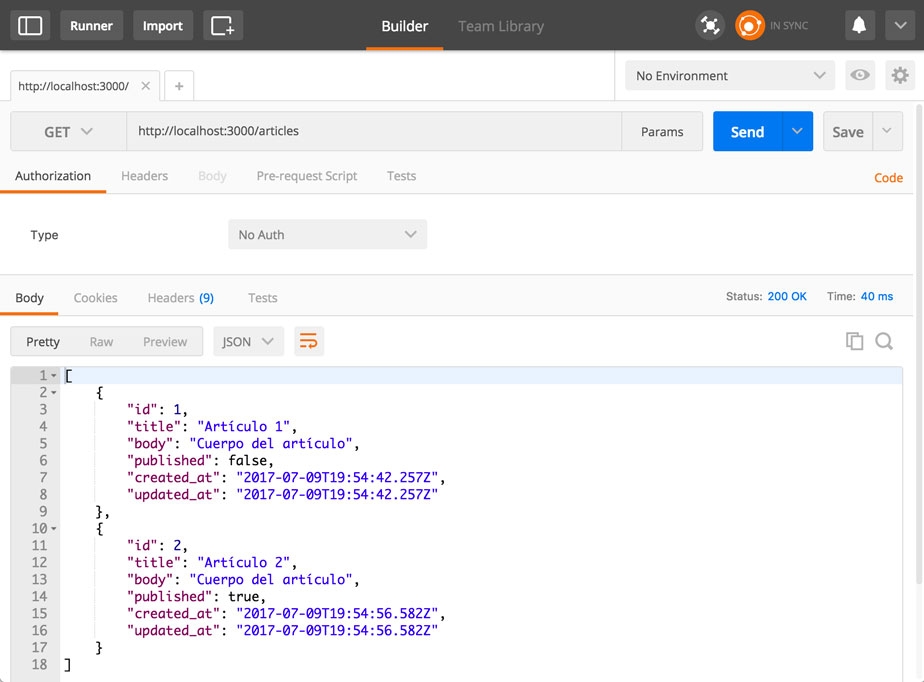Click the blue Send button
Viewport: 924px width, 682px height.
click(x=747, y=132)
